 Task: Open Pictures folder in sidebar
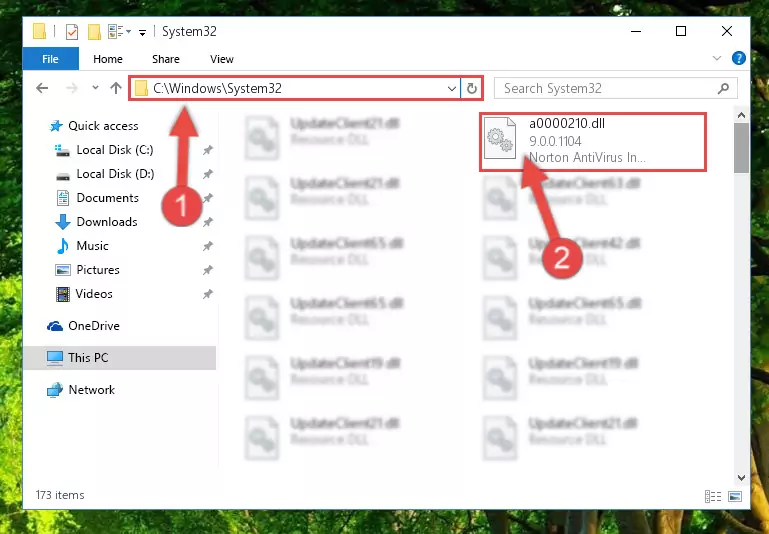(87, 270)
